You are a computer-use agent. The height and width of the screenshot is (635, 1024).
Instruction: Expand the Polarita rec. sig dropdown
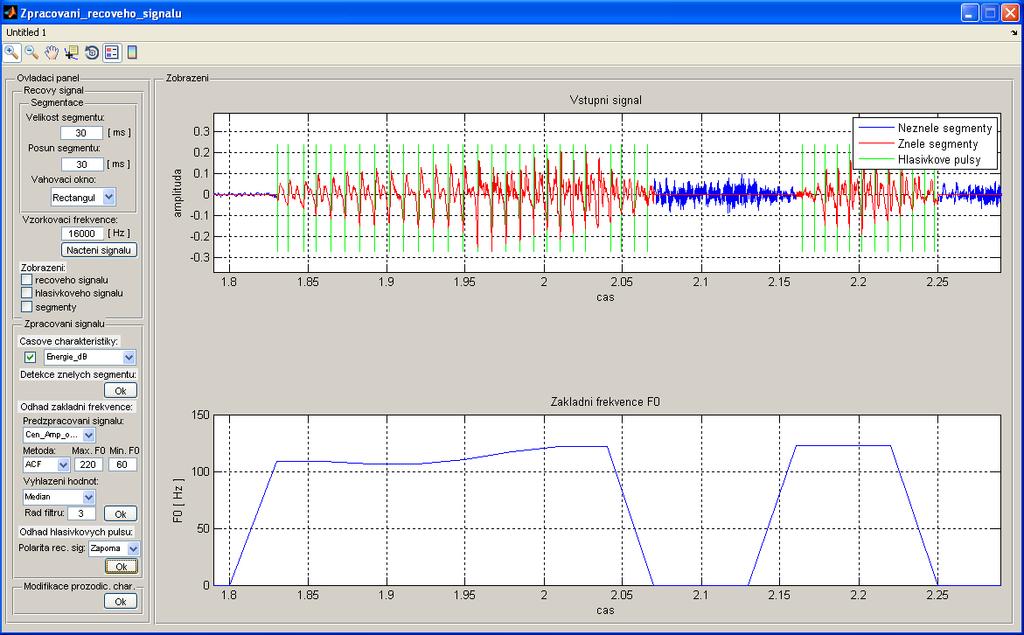point(114,548)
